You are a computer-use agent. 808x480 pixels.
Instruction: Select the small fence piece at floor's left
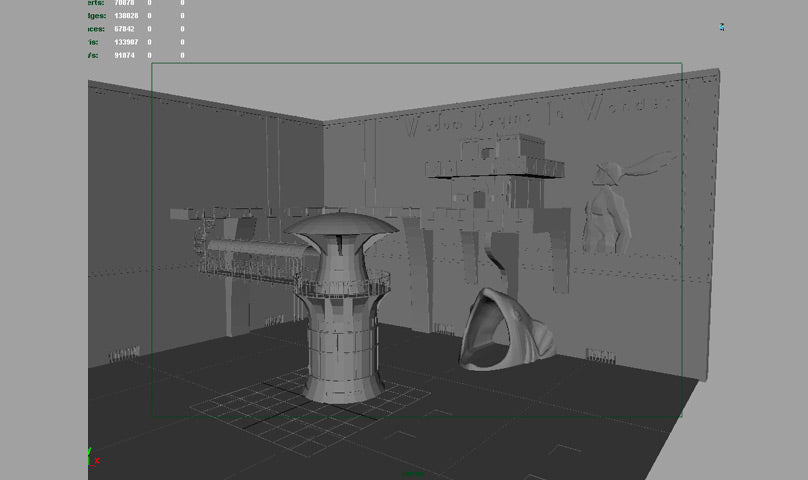[124, 355]
